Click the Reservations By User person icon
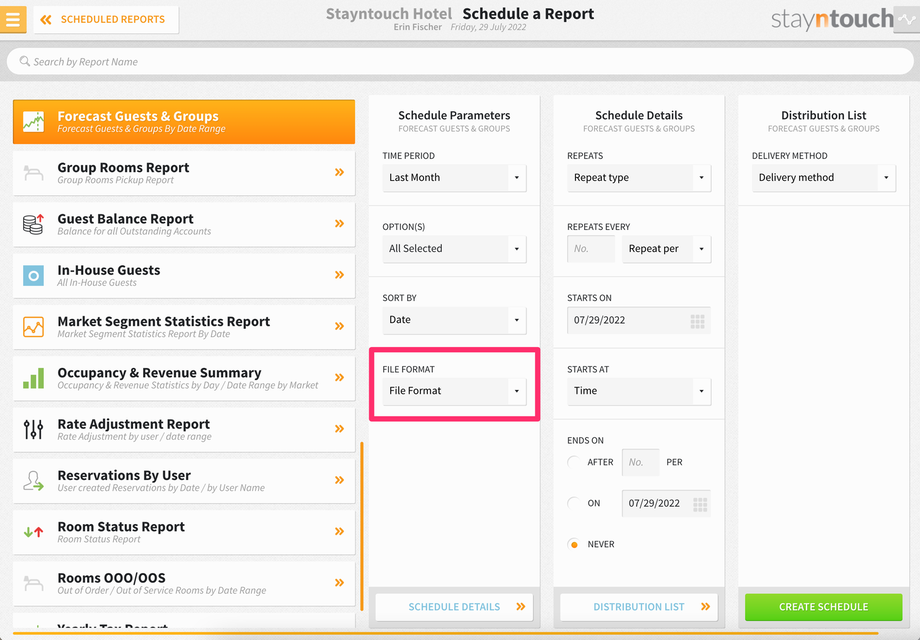The height and width of the screenshot is (640, 920). pos(33,480)
